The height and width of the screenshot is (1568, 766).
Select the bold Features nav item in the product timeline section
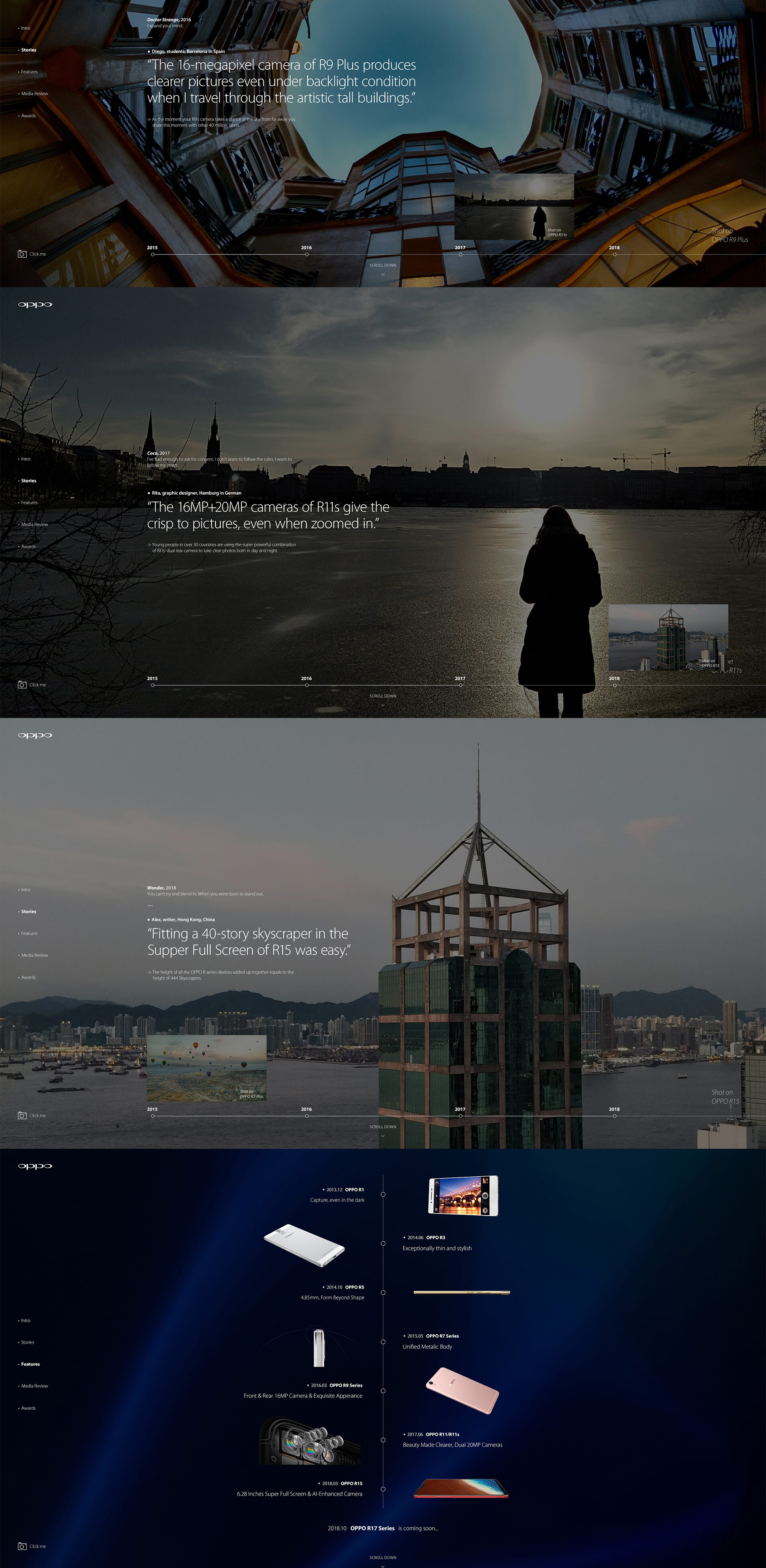(30, 1364)
